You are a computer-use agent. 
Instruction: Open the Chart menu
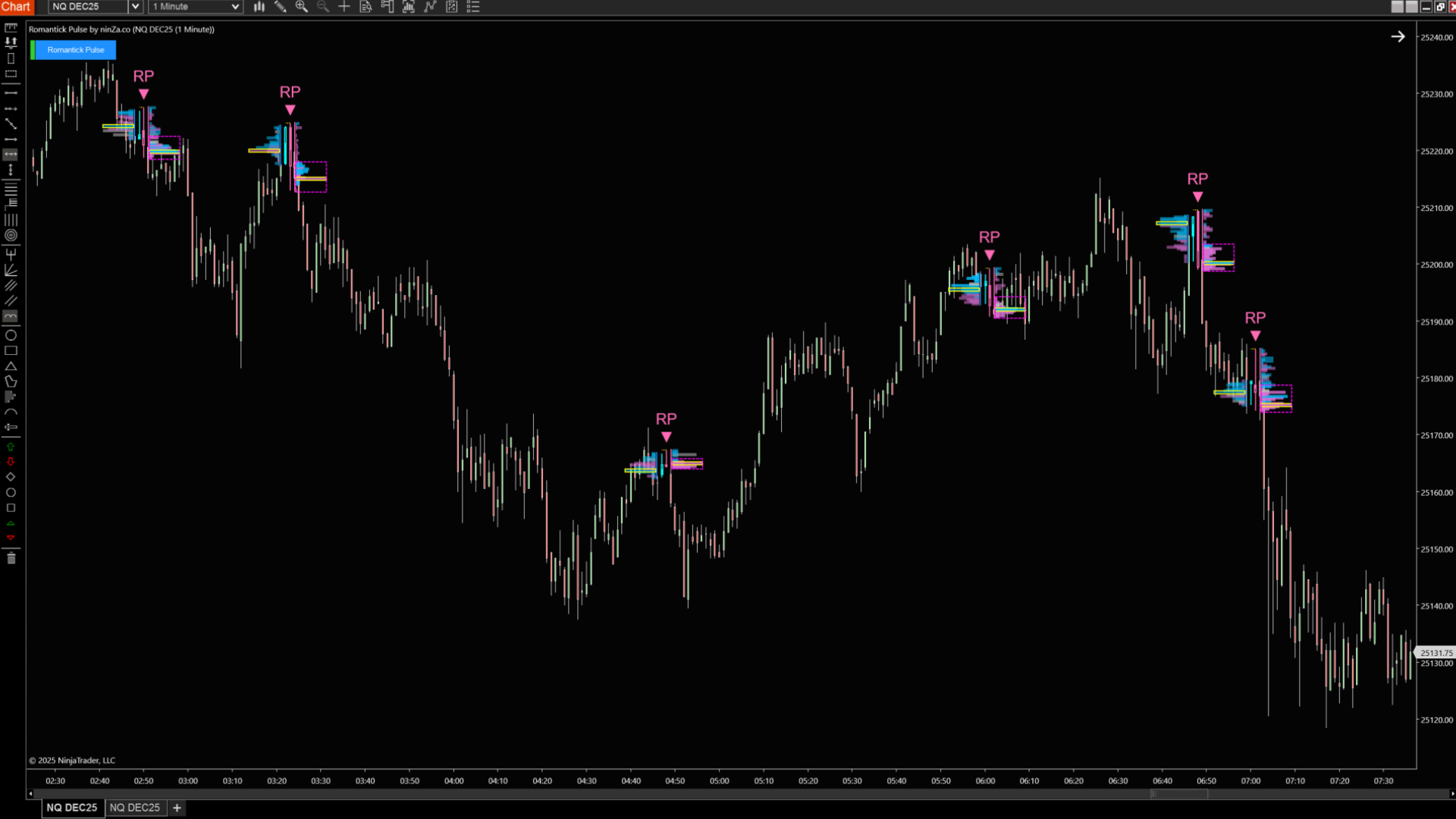[x=16, y=7]
